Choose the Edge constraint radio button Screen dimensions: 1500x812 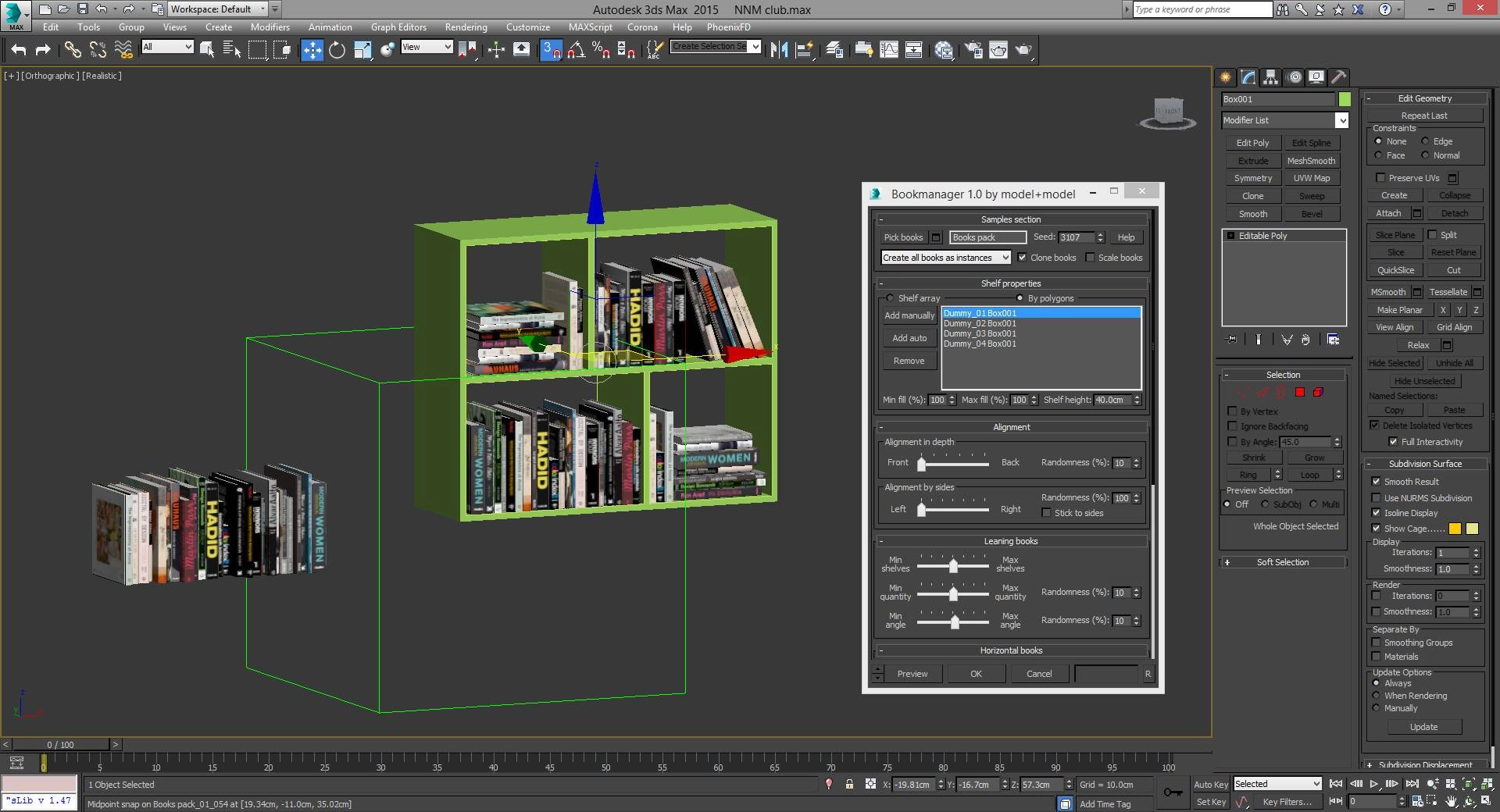click(x=1425, y=141)
